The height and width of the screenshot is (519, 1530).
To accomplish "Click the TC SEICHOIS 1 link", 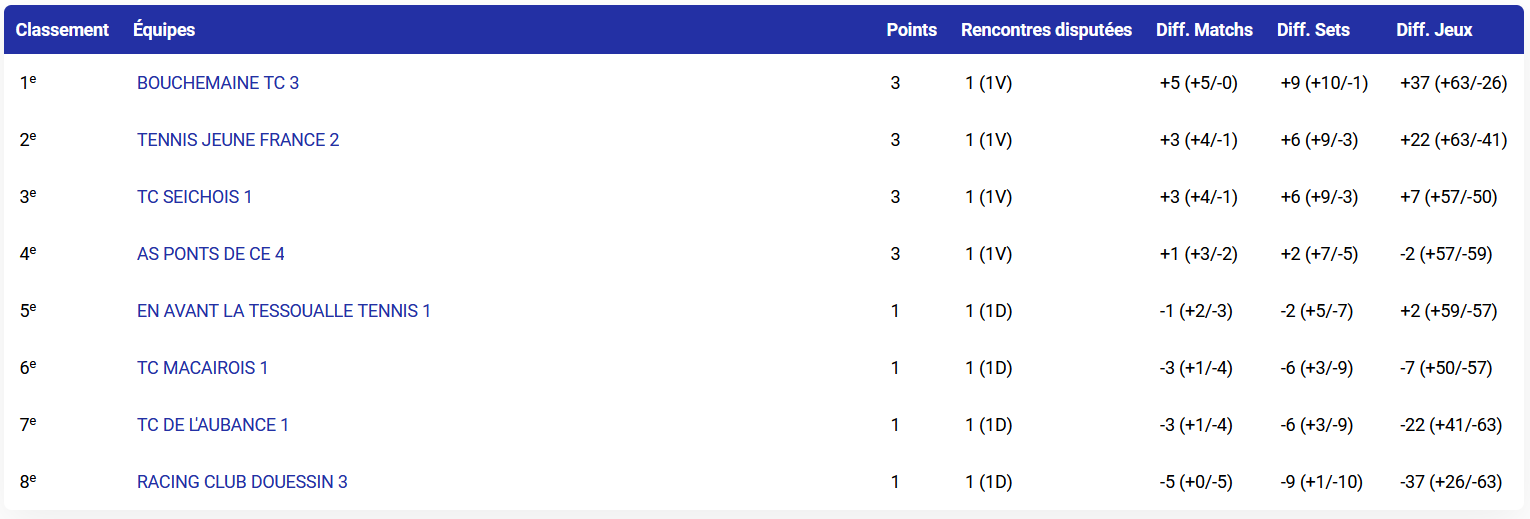I will click(x=194, y=197).
